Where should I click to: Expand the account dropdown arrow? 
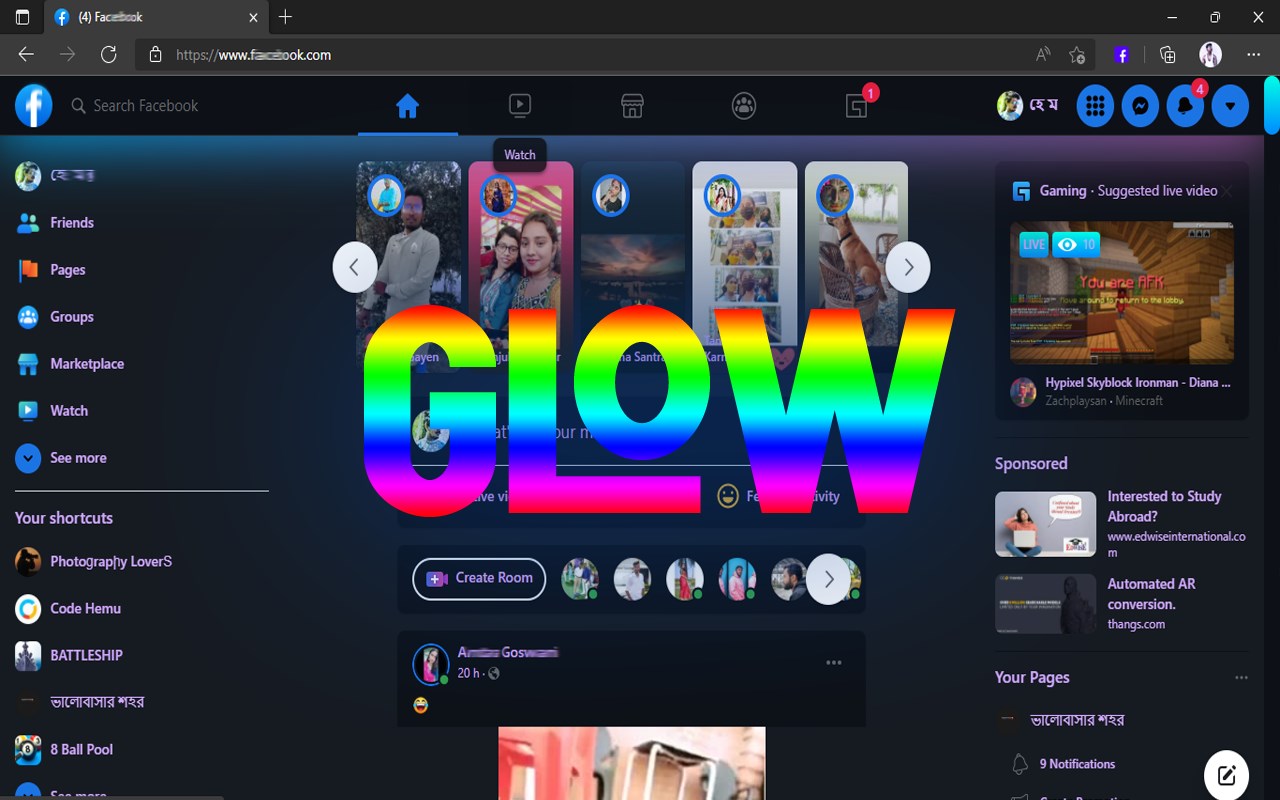pyautogui.click(x=1230, y=106)
